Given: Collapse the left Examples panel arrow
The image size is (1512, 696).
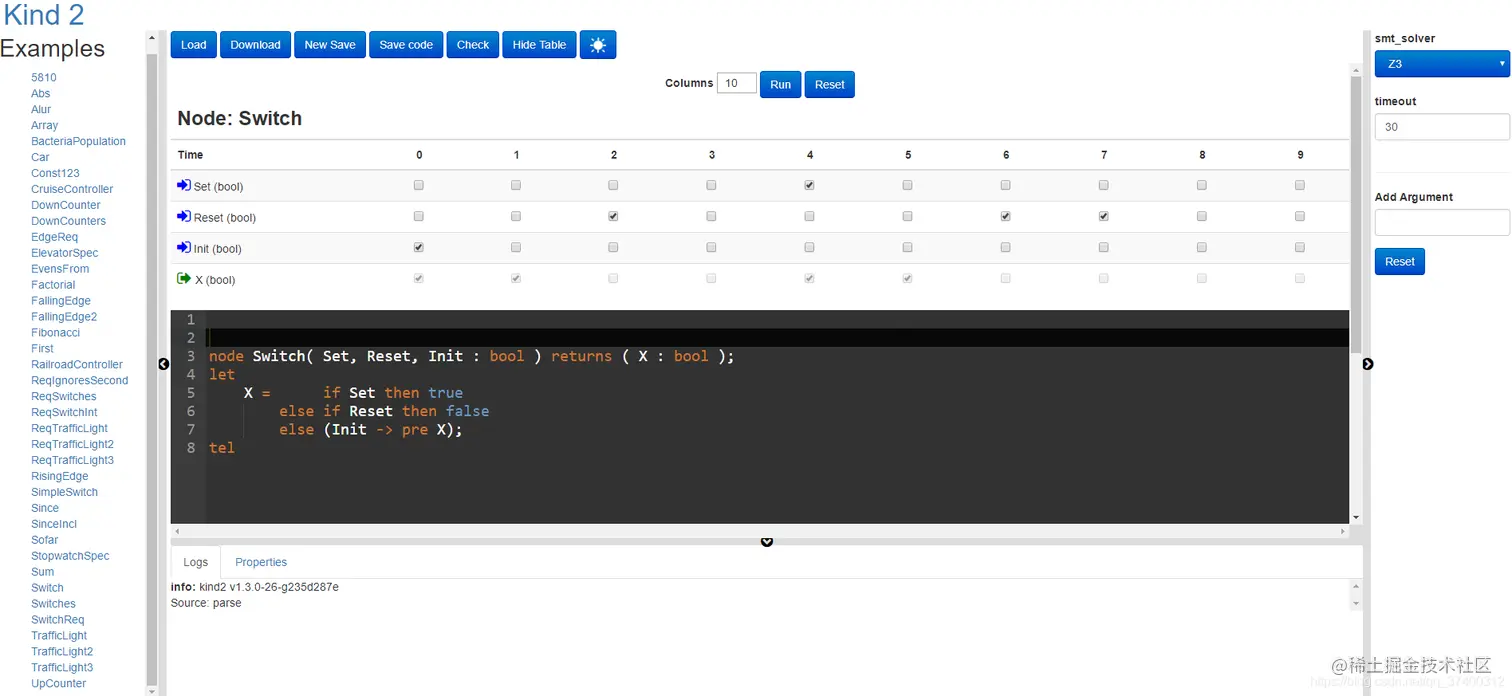Looking at the screenshot, I should (164, 364).
